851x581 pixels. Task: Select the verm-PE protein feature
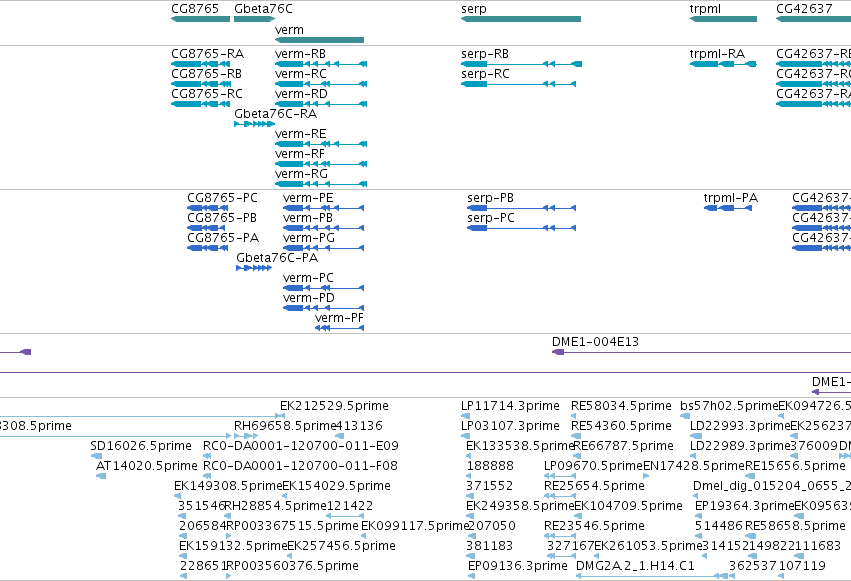323,208
